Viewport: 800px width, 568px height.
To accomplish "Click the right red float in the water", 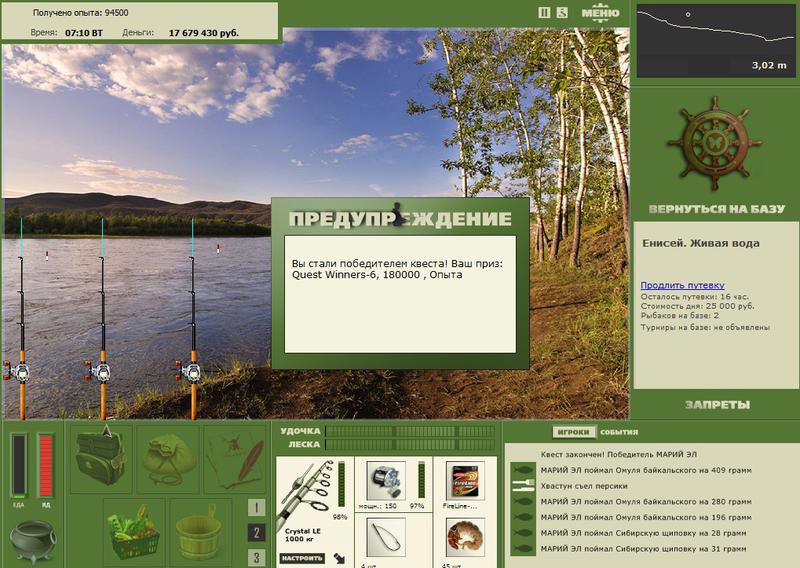I will (x=218, y=249).
